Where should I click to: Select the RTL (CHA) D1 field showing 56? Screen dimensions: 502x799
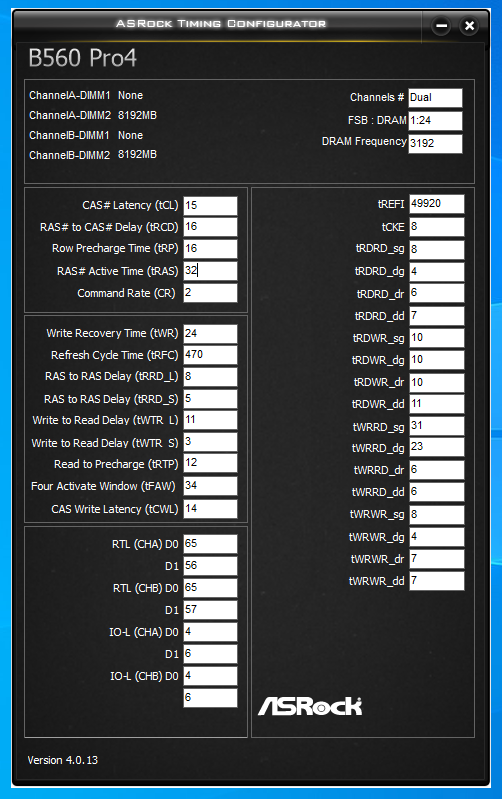point(210,566)
